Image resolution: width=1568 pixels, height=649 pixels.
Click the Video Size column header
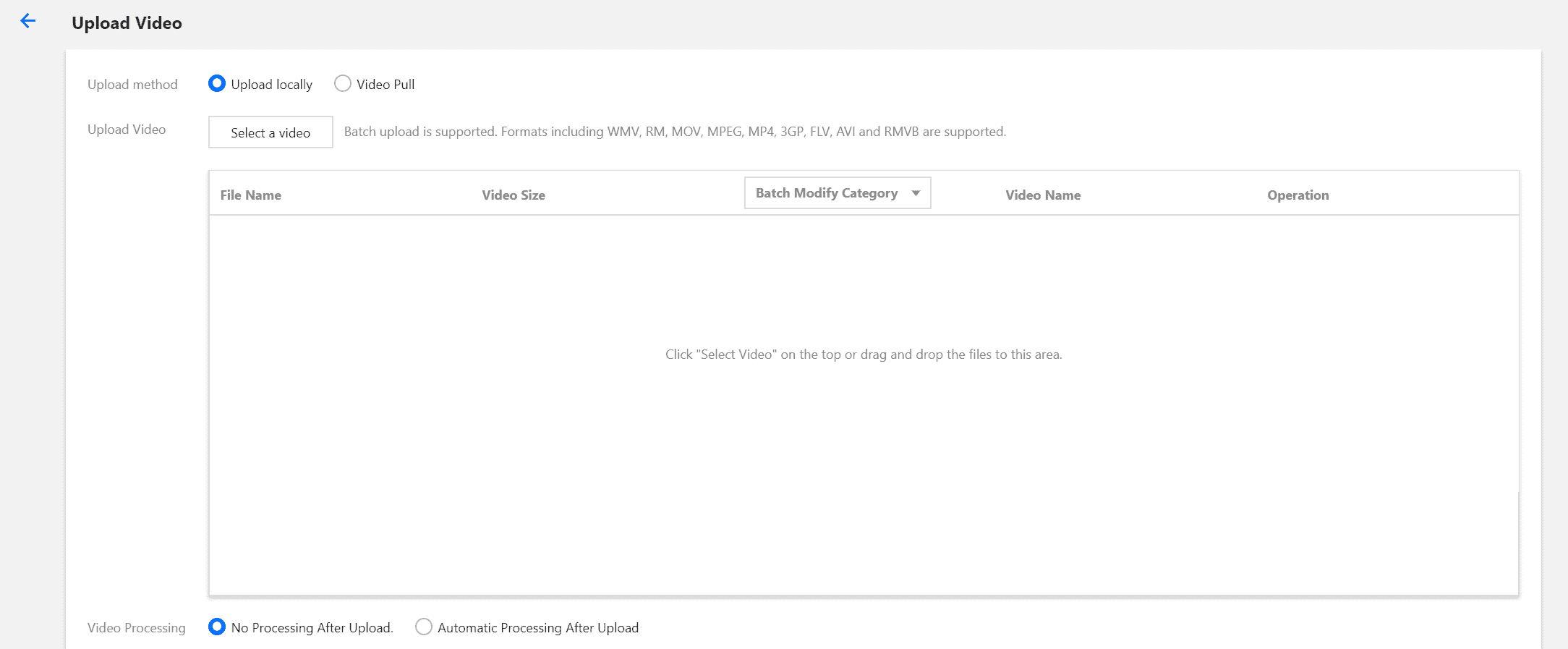point(514,195)
